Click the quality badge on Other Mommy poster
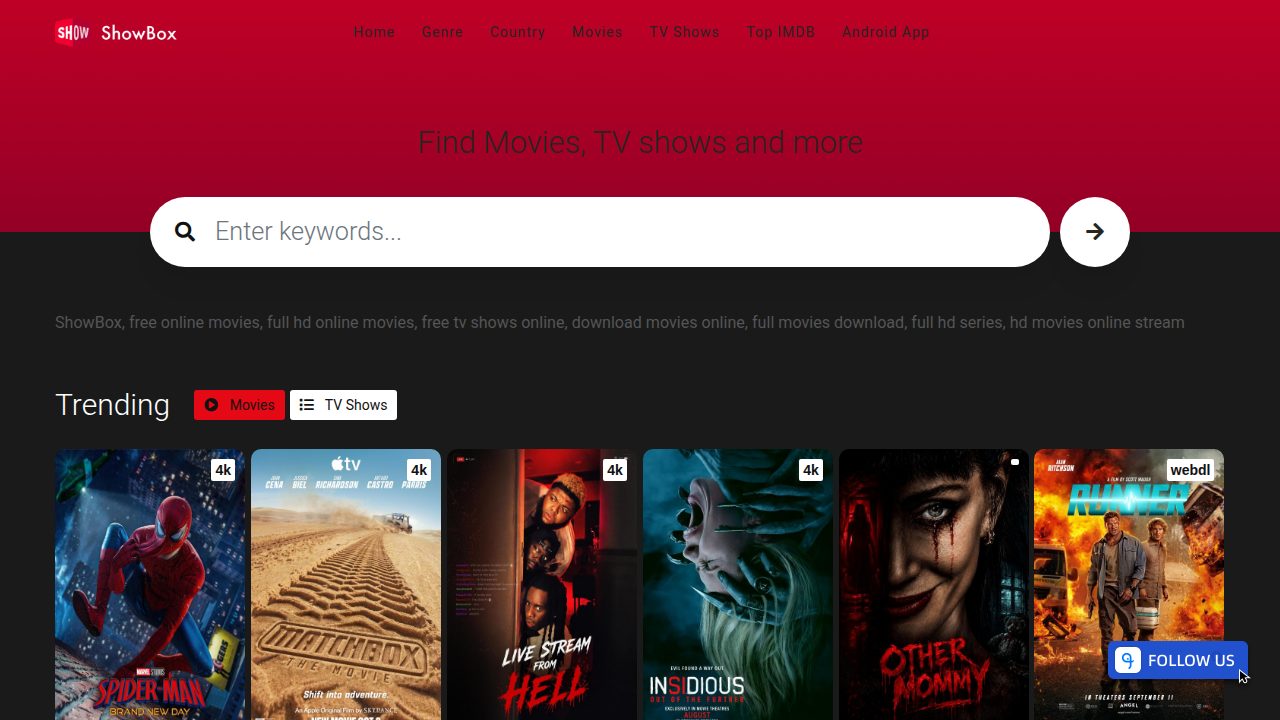Image resolution: width=1280 pixels, height=720 pixels. pyautogui.click(x=1014, y=462)
